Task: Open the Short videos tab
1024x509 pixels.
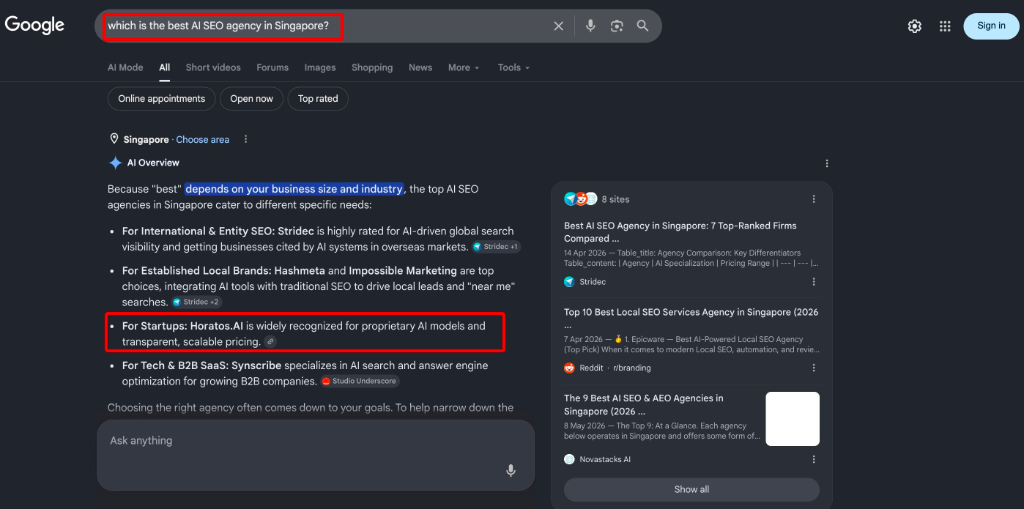Action: (213, 67)
